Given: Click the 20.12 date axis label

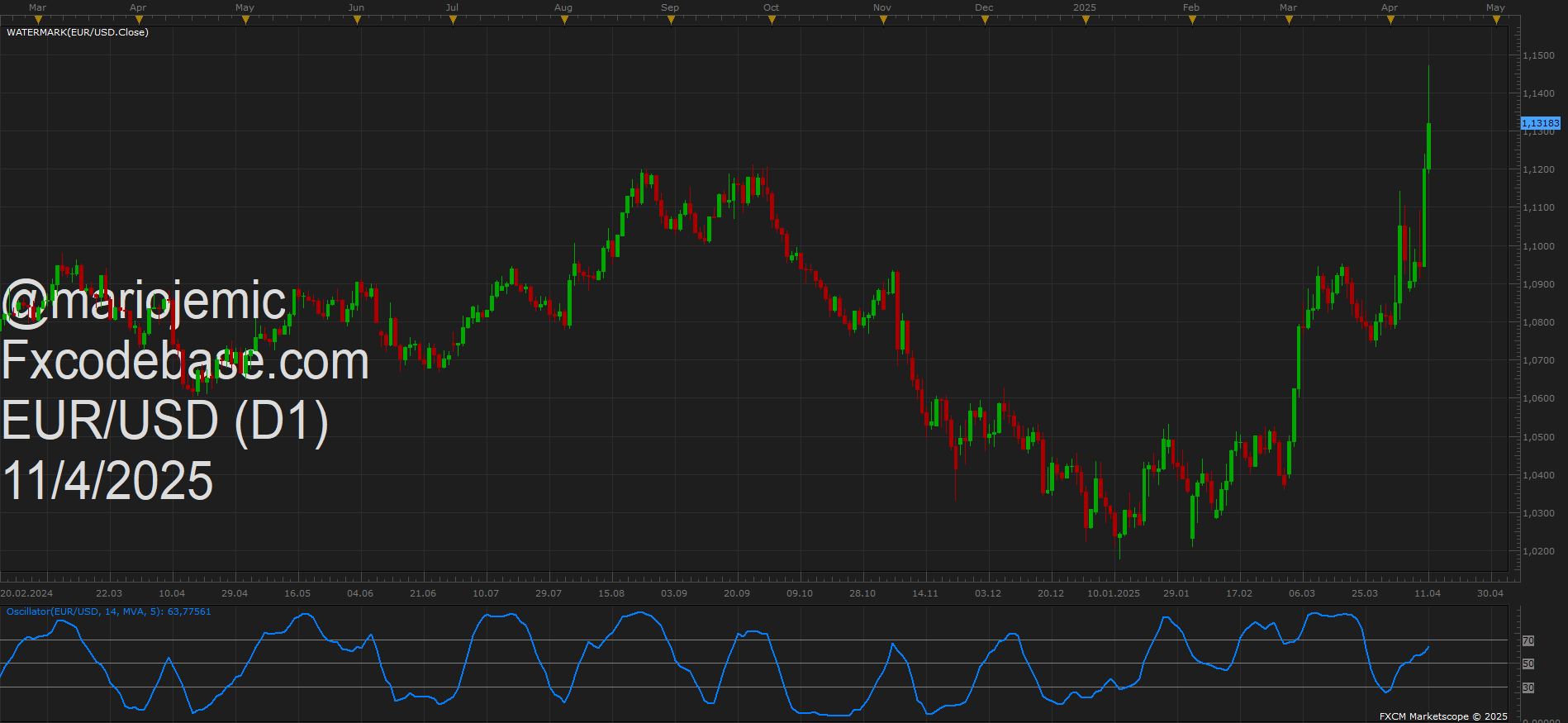Looking at the screenshot, I should [1051, 593].
